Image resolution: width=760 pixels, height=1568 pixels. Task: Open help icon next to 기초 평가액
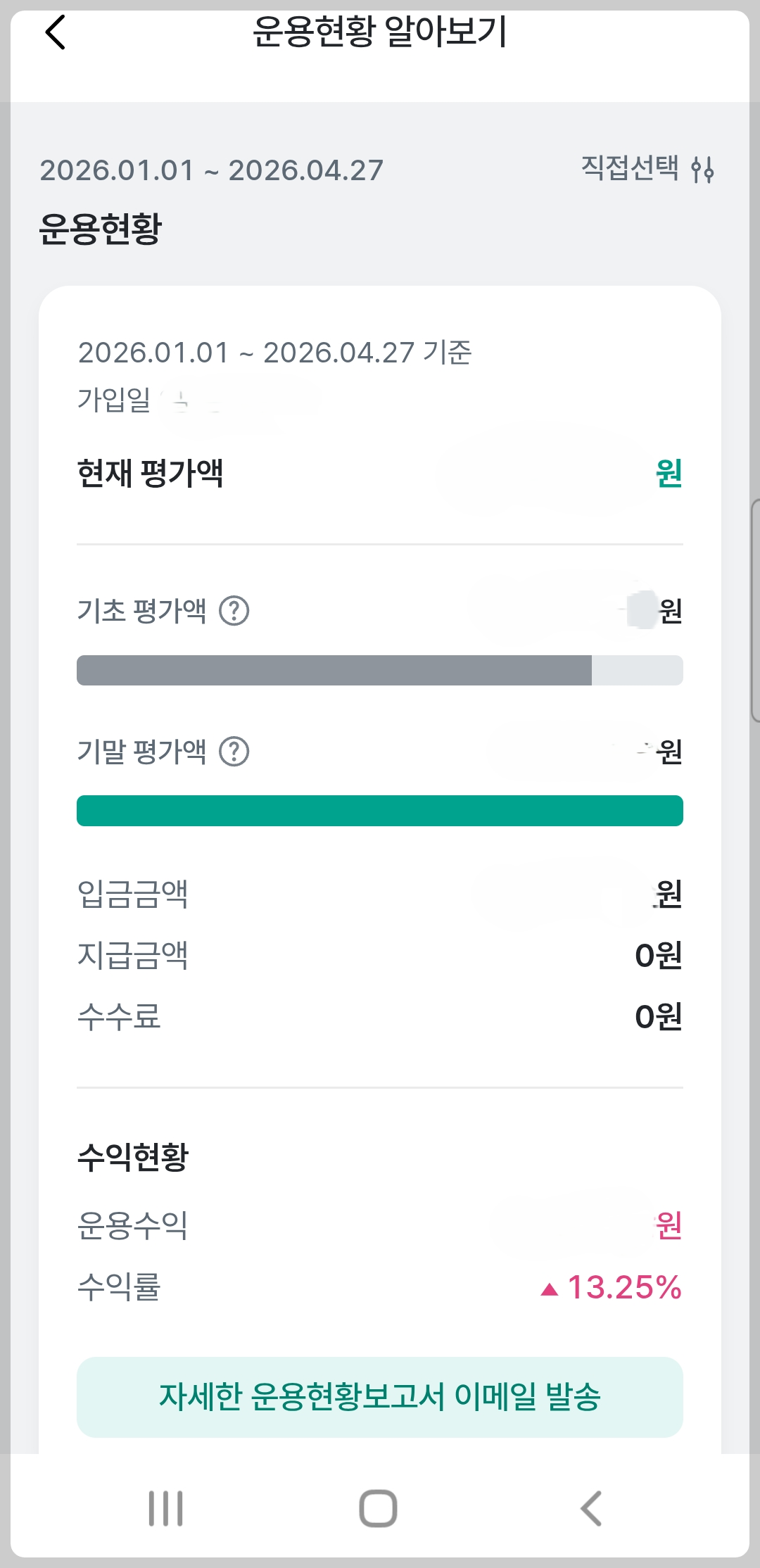[x=234, y=610]
